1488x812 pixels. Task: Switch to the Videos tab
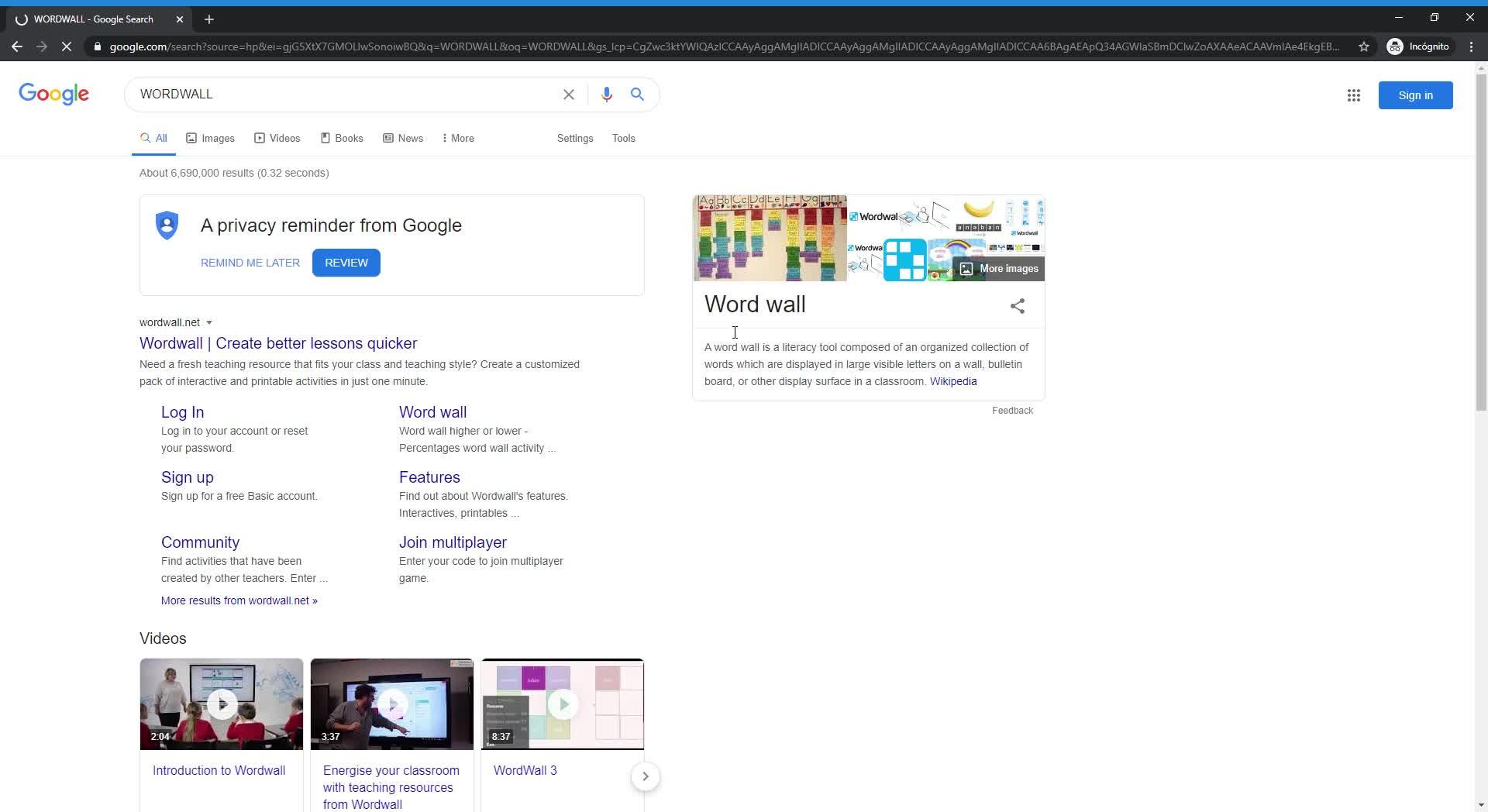277,138
